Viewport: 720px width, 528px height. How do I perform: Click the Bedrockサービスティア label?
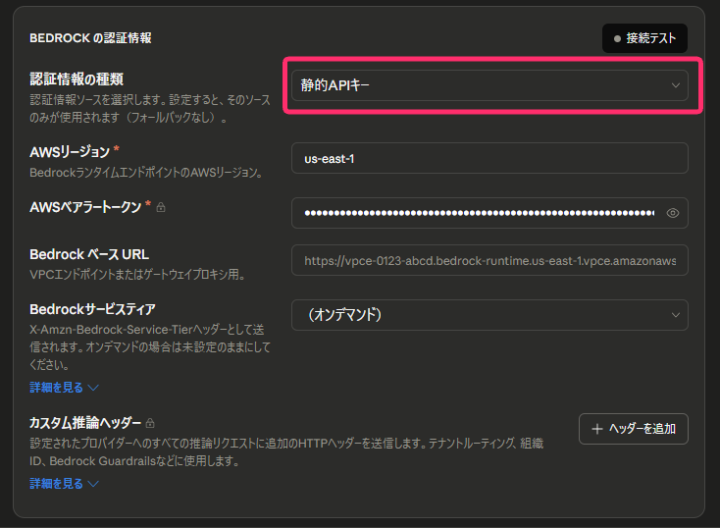pyautogui.click(x=92, y=309)
